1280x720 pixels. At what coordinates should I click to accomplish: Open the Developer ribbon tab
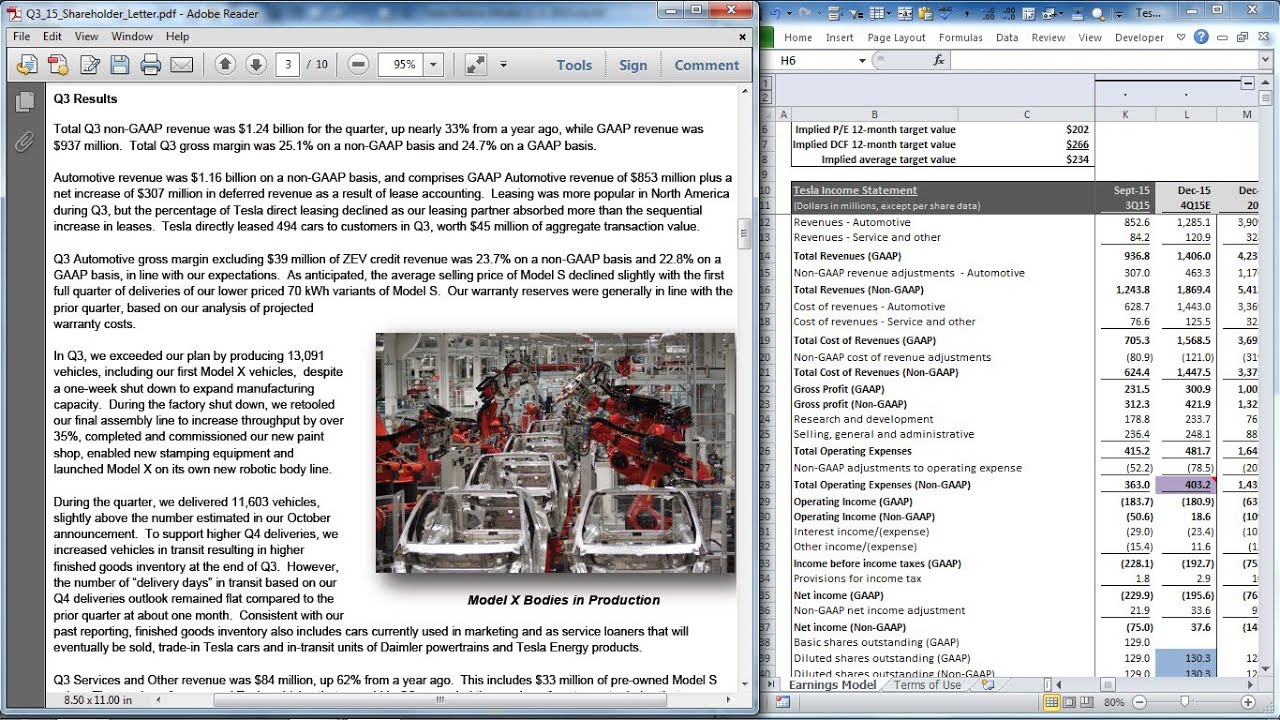tap(1139, 37)
